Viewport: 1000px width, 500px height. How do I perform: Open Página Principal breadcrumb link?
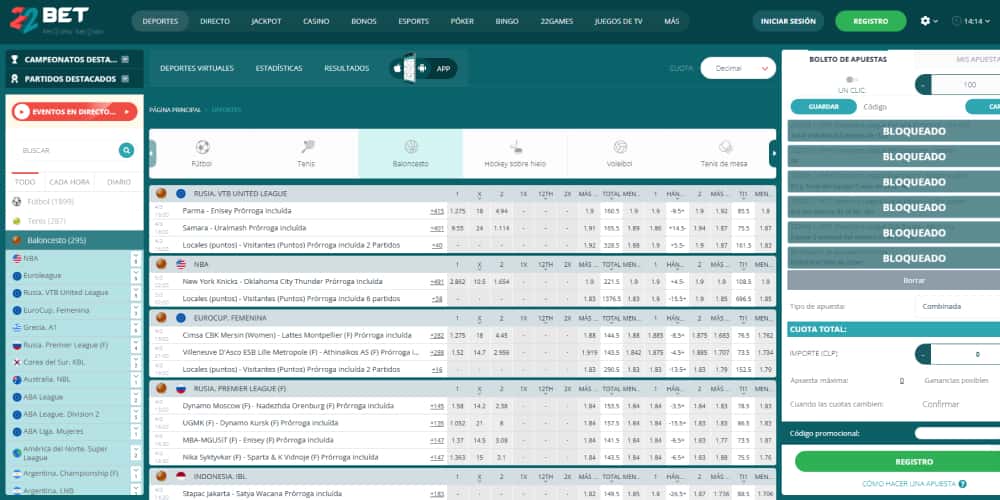pos(175,110)
